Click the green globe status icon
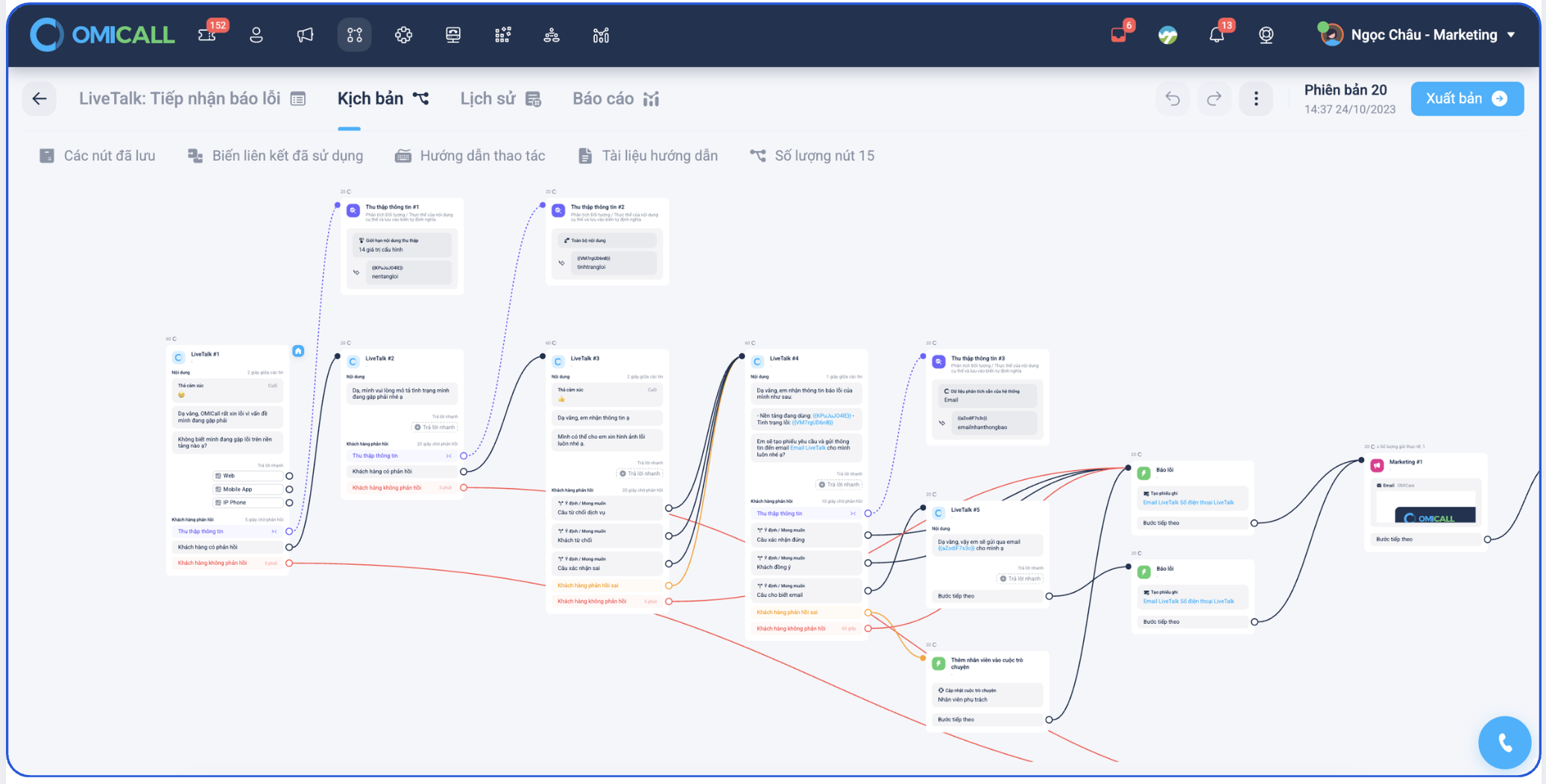Image resolution: width=1546 pixels, height=784 pixels. point(1167,35)
